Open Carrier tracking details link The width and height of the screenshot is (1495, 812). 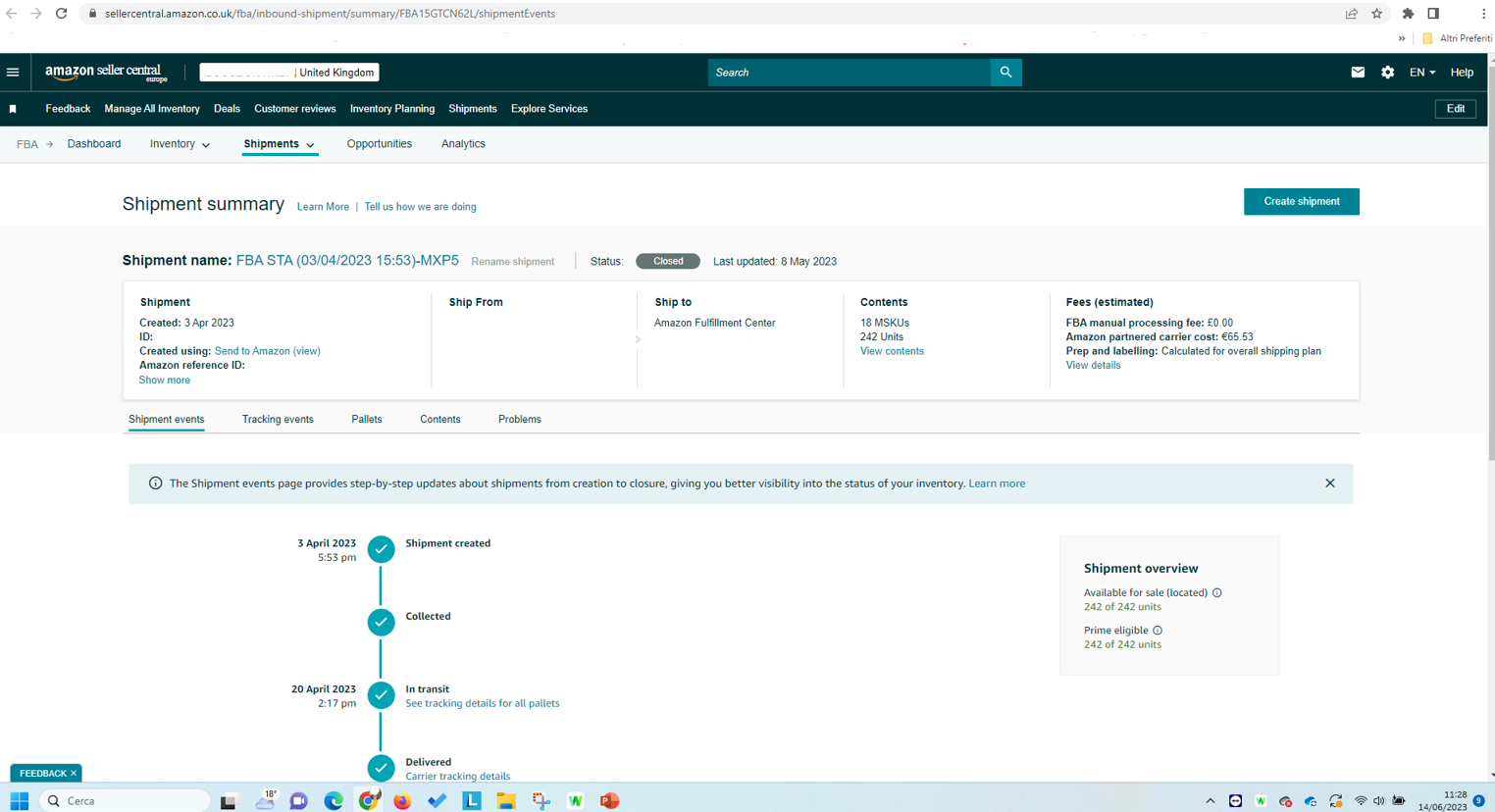click(458, 777)
